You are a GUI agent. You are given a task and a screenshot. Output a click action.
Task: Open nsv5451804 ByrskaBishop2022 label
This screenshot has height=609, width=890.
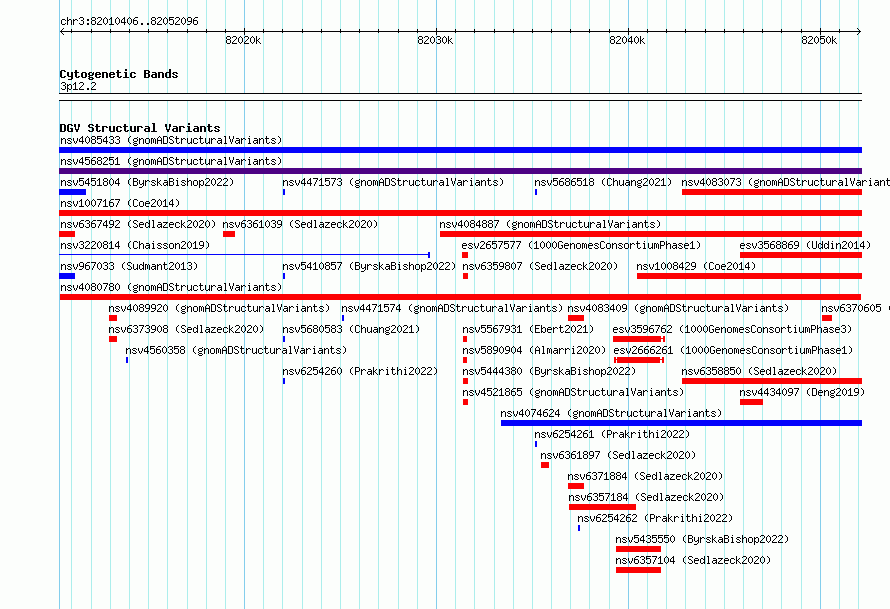(x=147, y=182)
